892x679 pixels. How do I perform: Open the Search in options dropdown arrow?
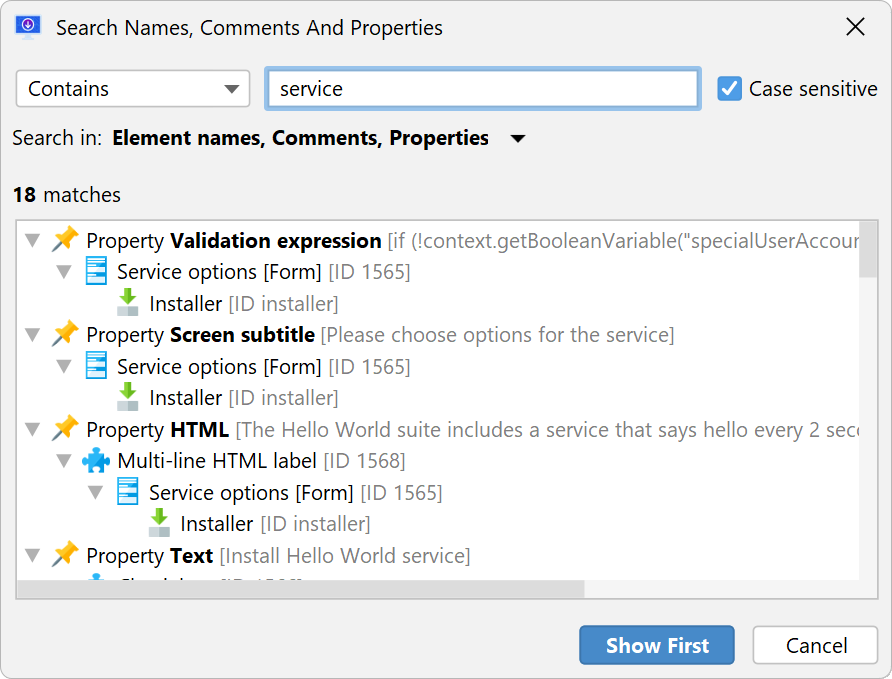coord(518,138)
